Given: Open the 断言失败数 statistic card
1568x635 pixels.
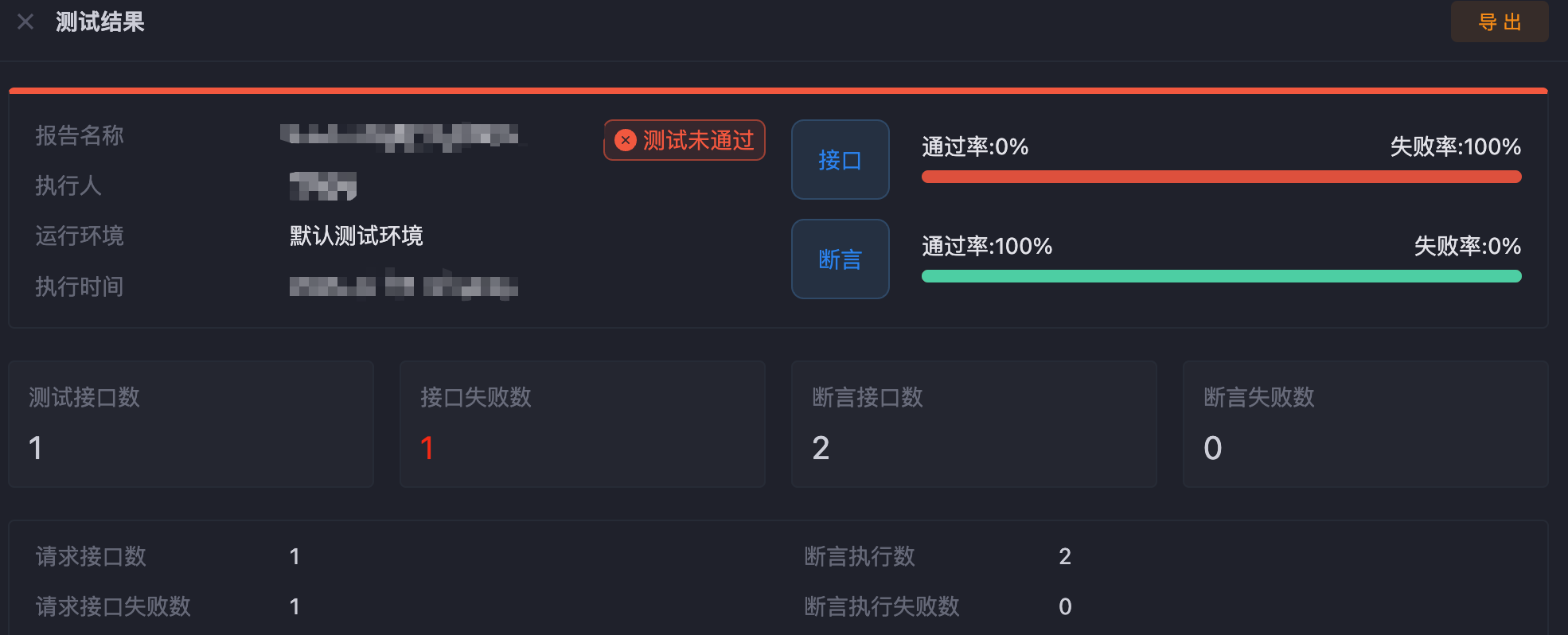Looking at the screenshot, I should (x=1365, y=424).
